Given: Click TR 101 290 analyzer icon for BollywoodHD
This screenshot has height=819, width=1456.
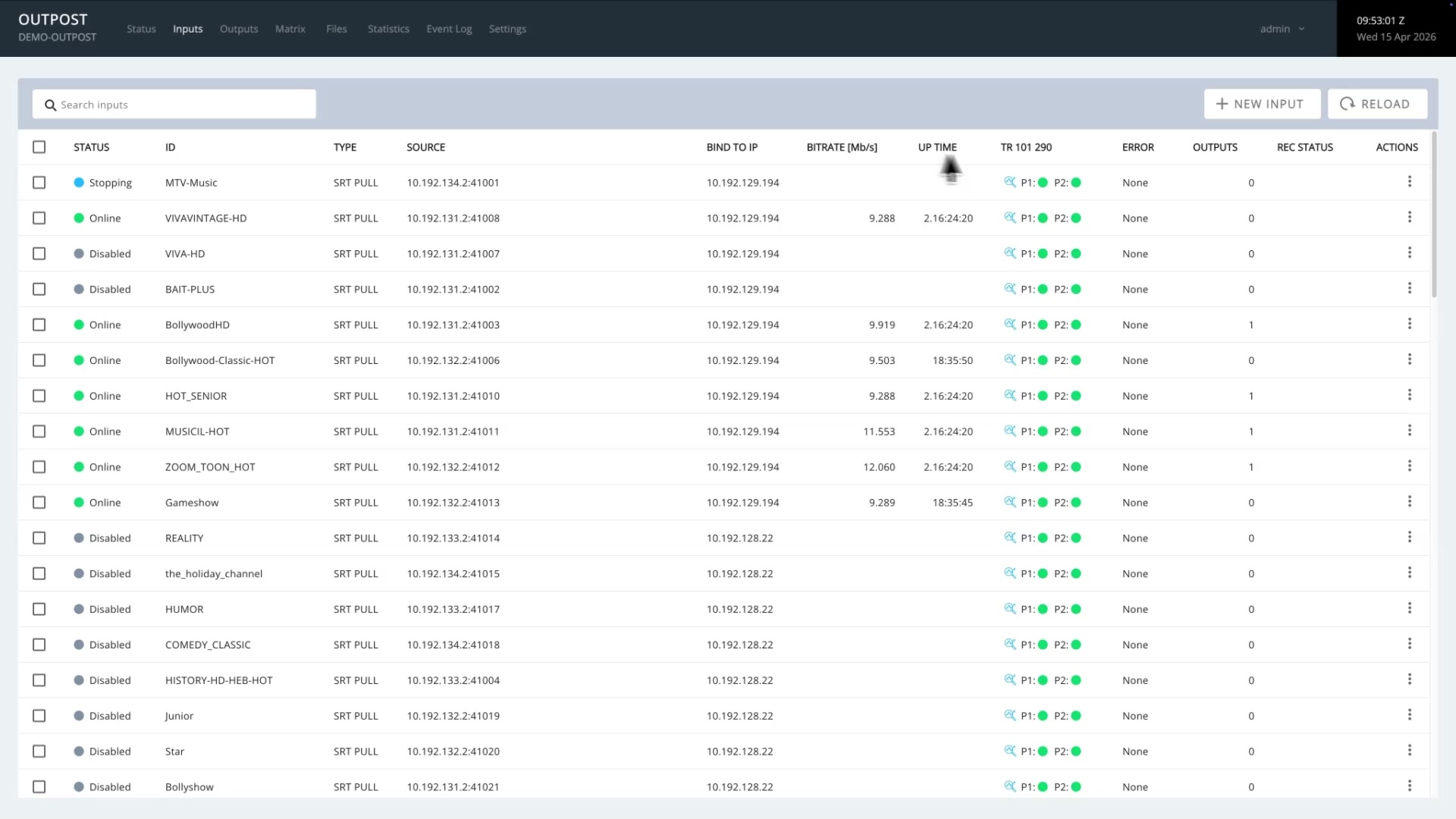Looking at the screenshot, I should (x=1009, y=325).
